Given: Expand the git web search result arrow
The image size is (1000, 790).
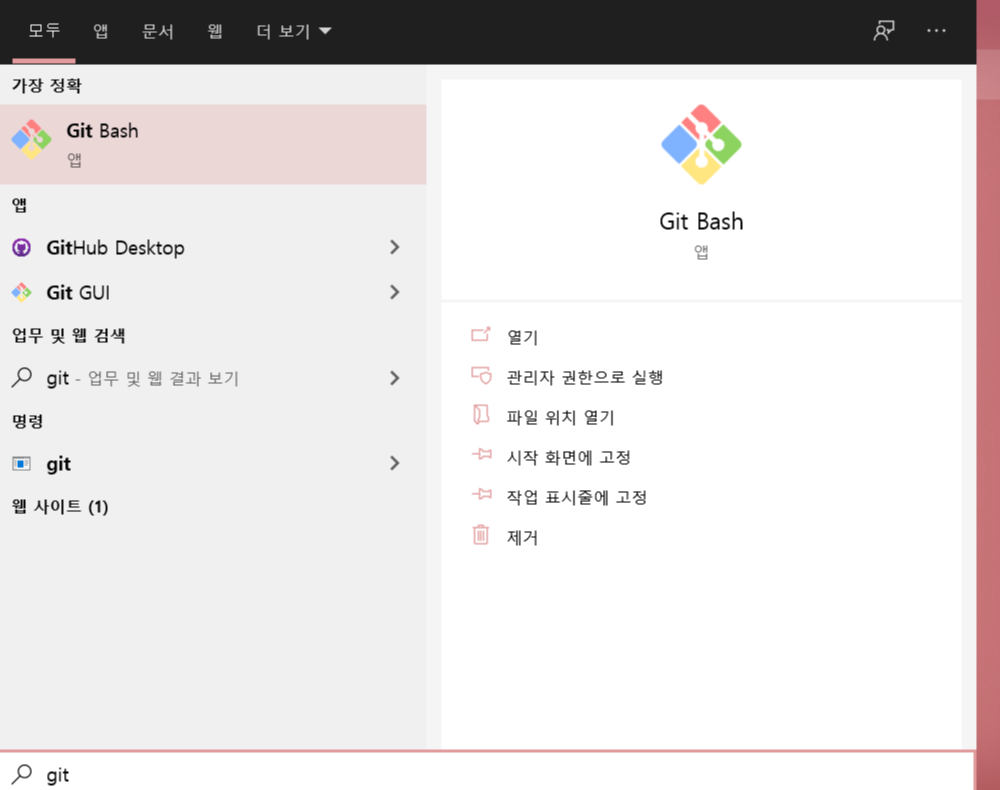Looking at the screenshot, I should pos(395,378).
